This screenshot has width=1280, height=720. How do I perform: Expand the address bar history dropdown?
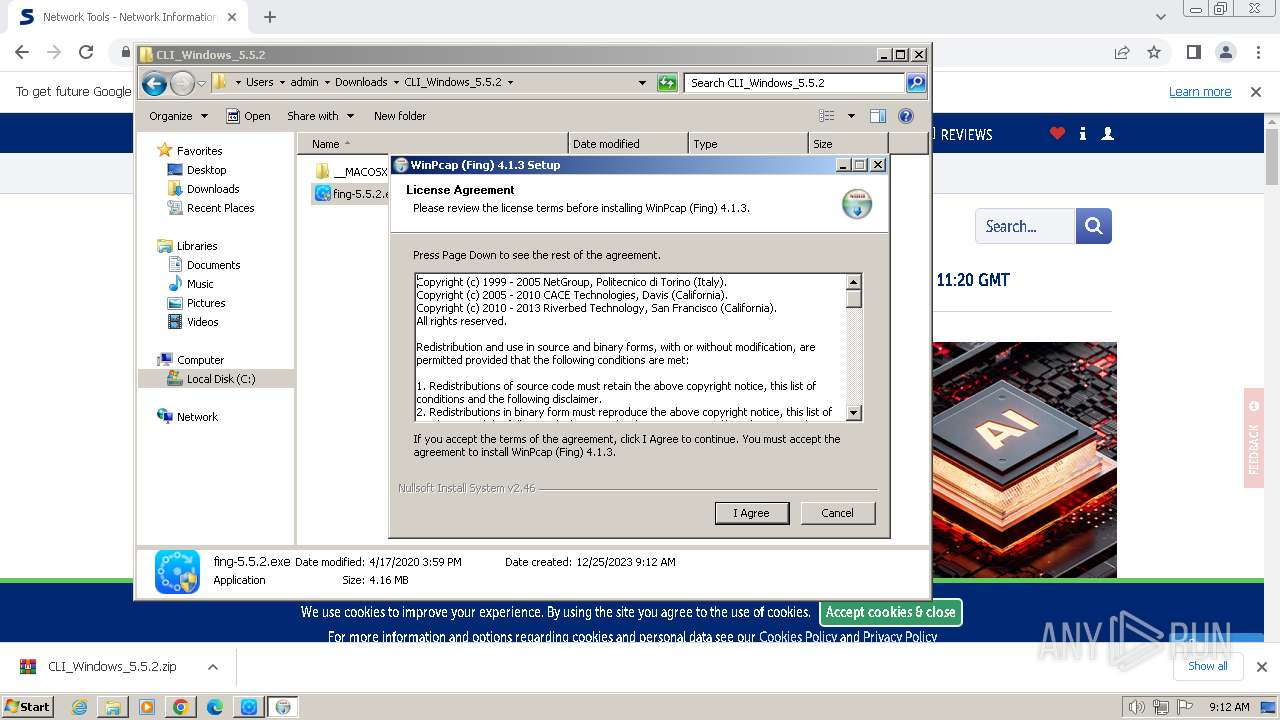(x=642, y=83)
